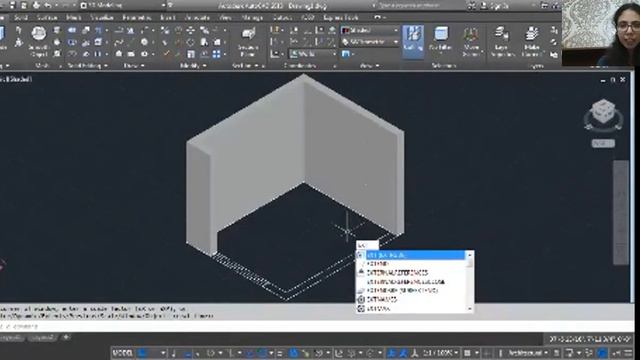Open the Surface ribbon tab

coord(47,18)
